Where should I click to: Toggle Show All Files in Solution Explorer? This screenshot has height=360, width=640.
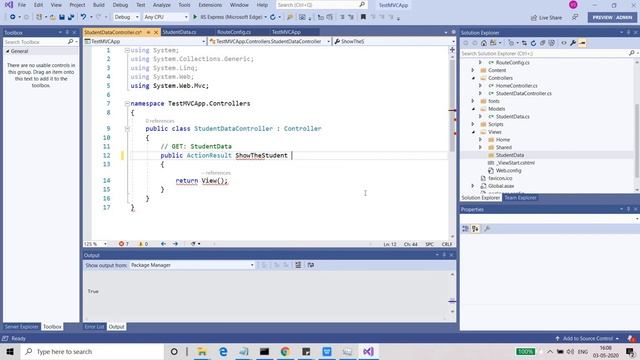coord(551,43)
